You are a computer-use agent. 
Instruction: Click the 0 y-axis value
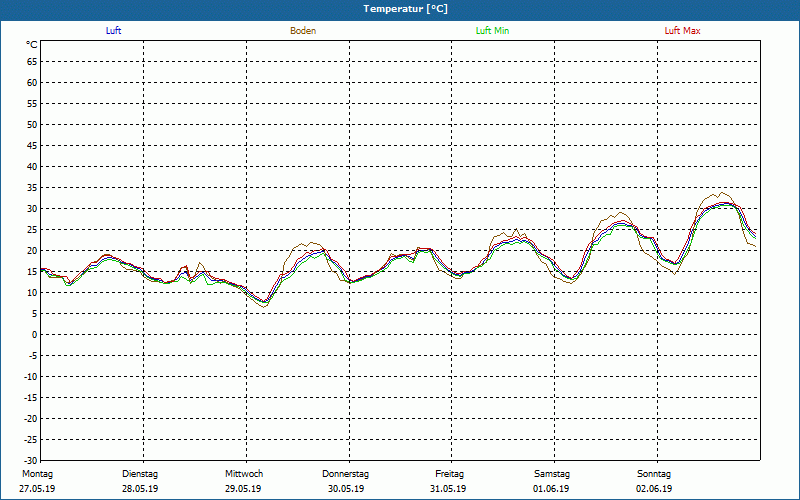tap(35, 335)
